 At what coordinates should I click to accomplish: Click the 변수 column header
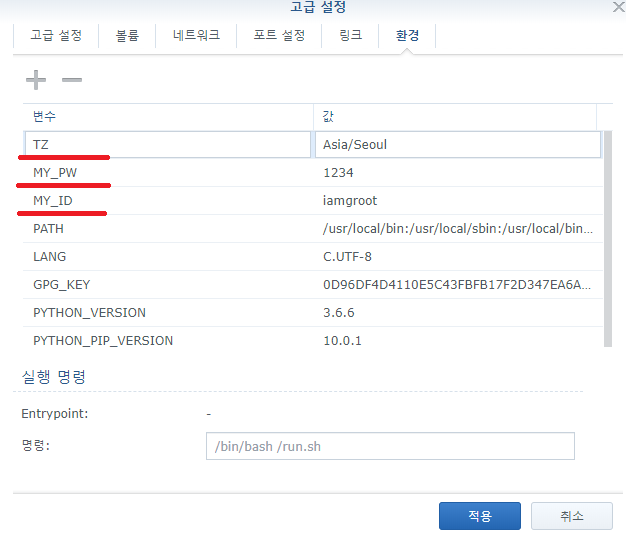point(167,116)
